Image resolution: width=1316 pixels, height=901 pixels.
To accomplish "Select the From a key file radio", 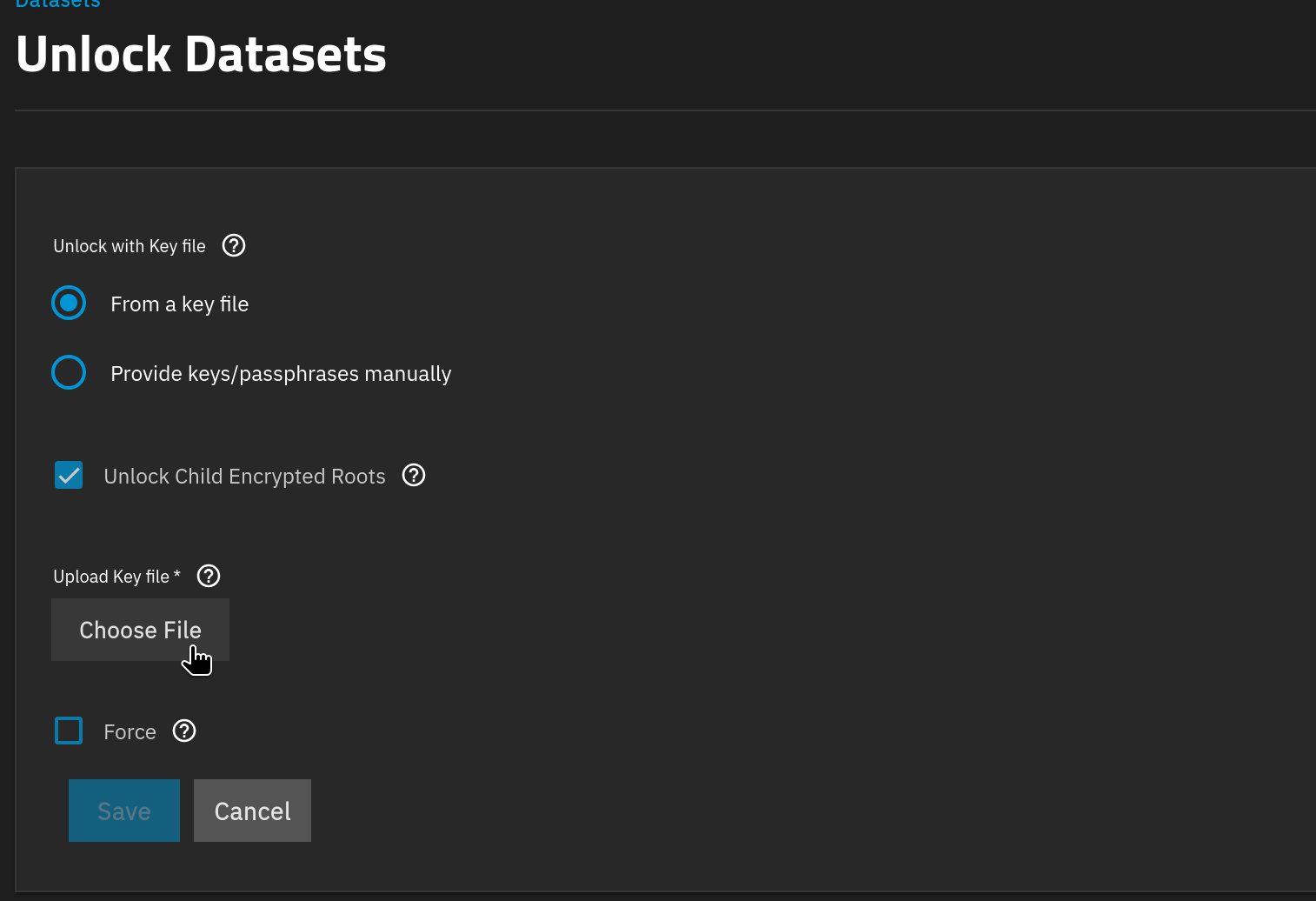I will coord(69,304).
